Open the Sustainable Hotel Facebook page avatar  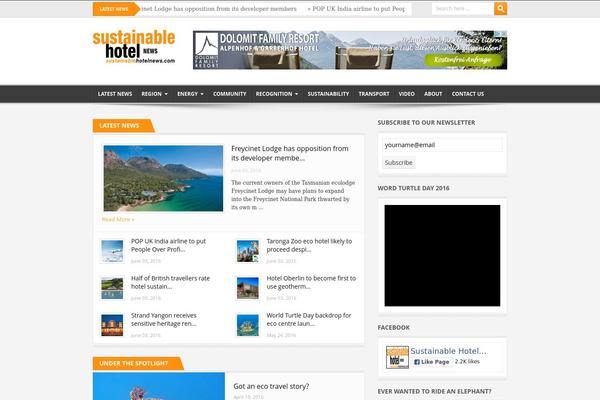click(x=397, y=357)
